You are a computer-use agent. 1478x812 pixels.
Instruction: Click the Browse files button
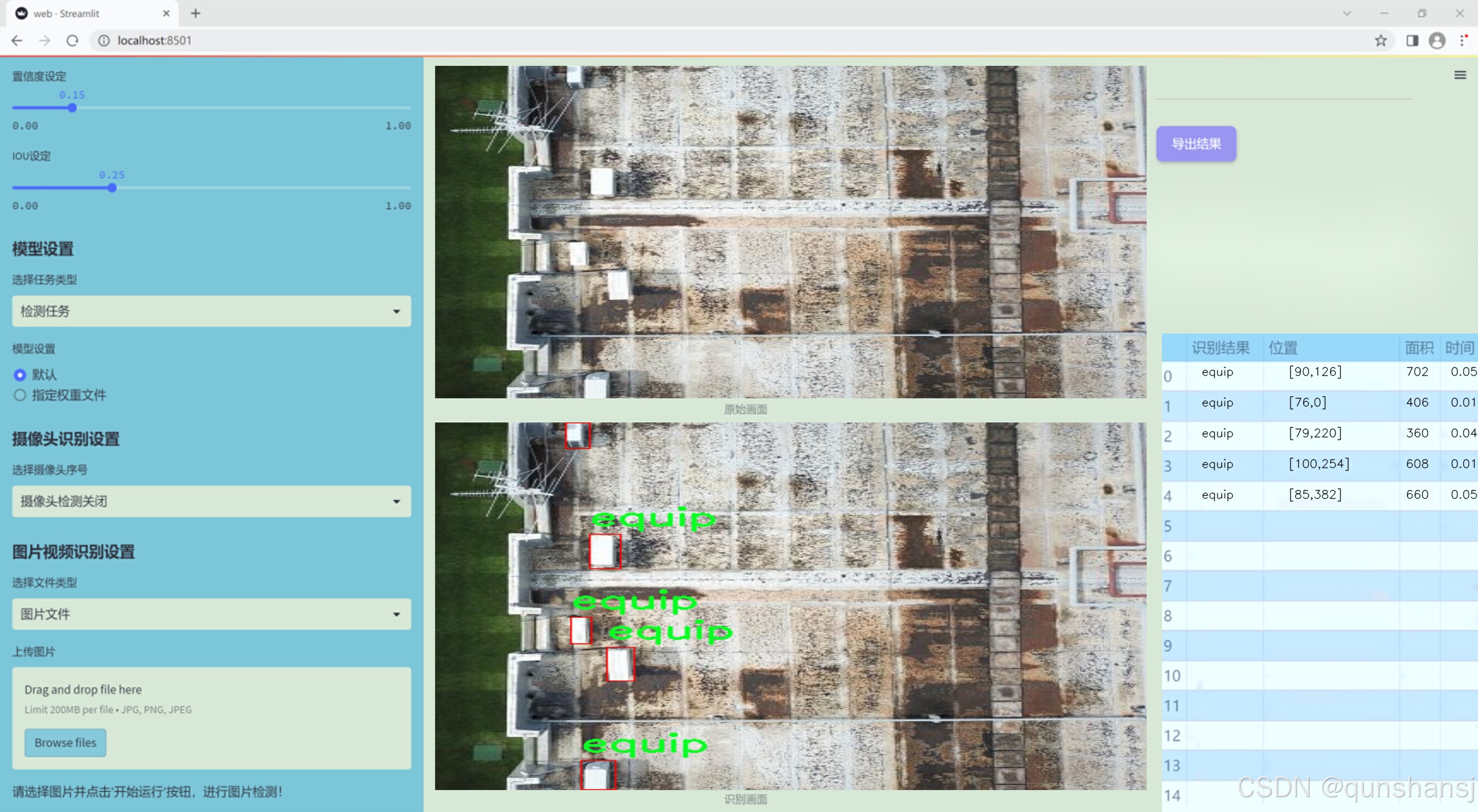coord(65,742)
